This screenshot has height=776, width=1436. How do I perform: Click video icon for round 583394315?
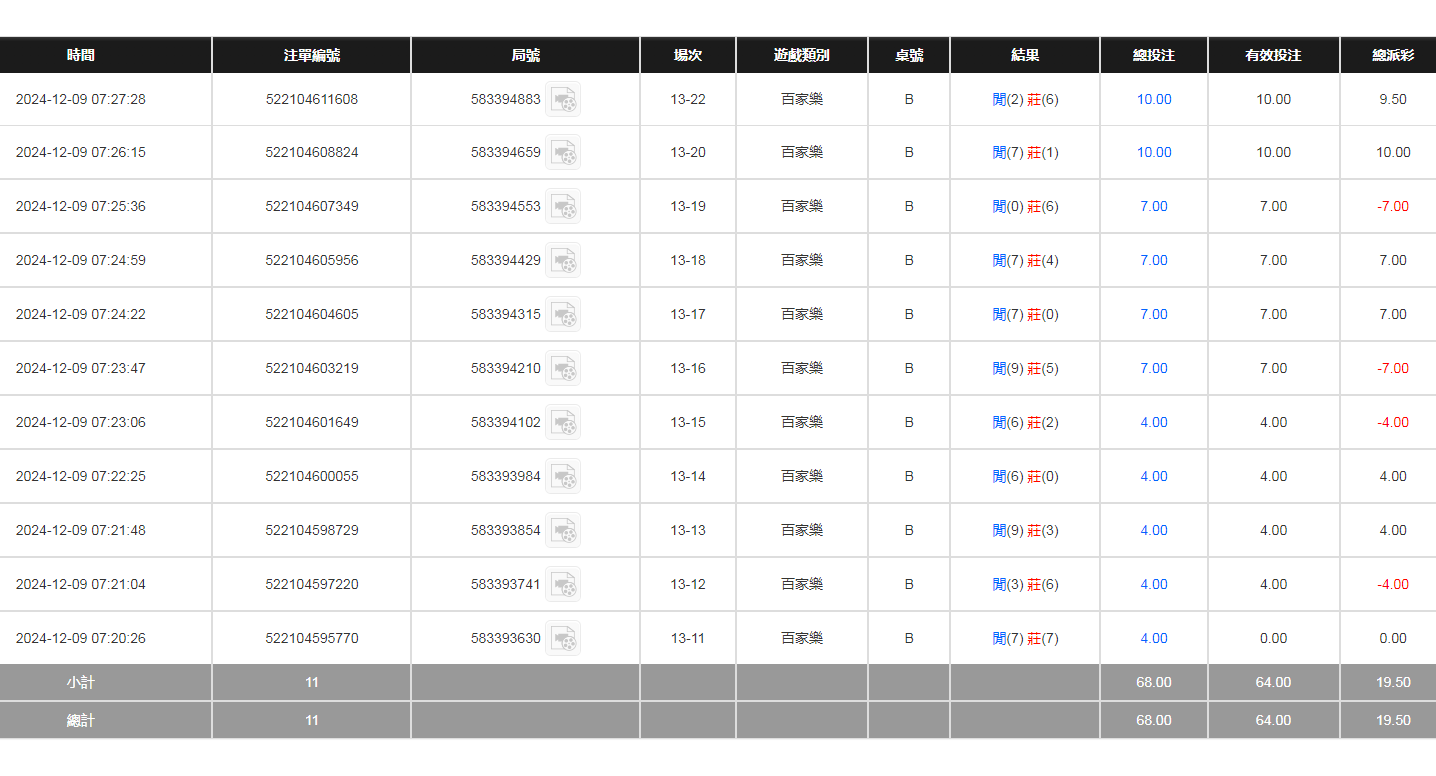pos(563,315)
